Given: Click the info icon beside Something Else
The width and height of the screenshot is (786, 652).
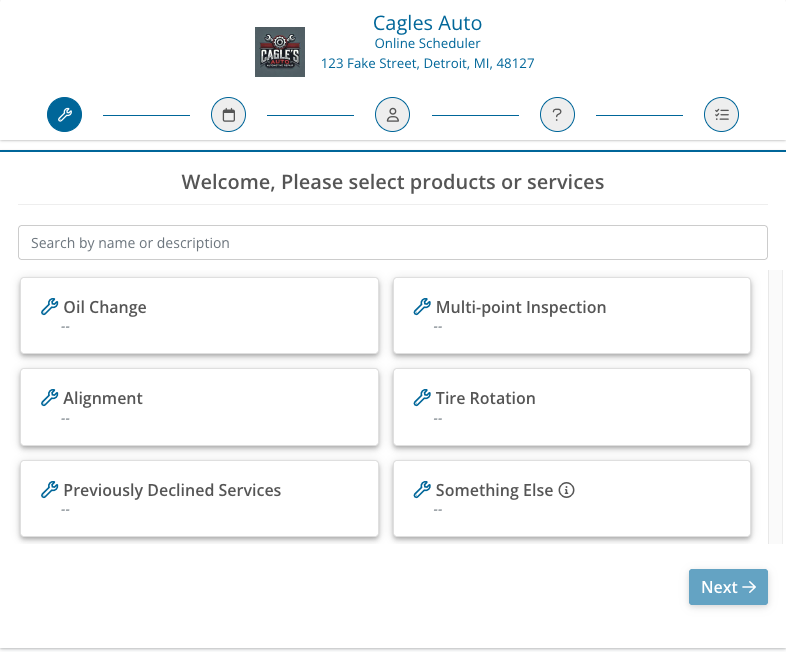Looking at the screenshot, I should [566, 490].
